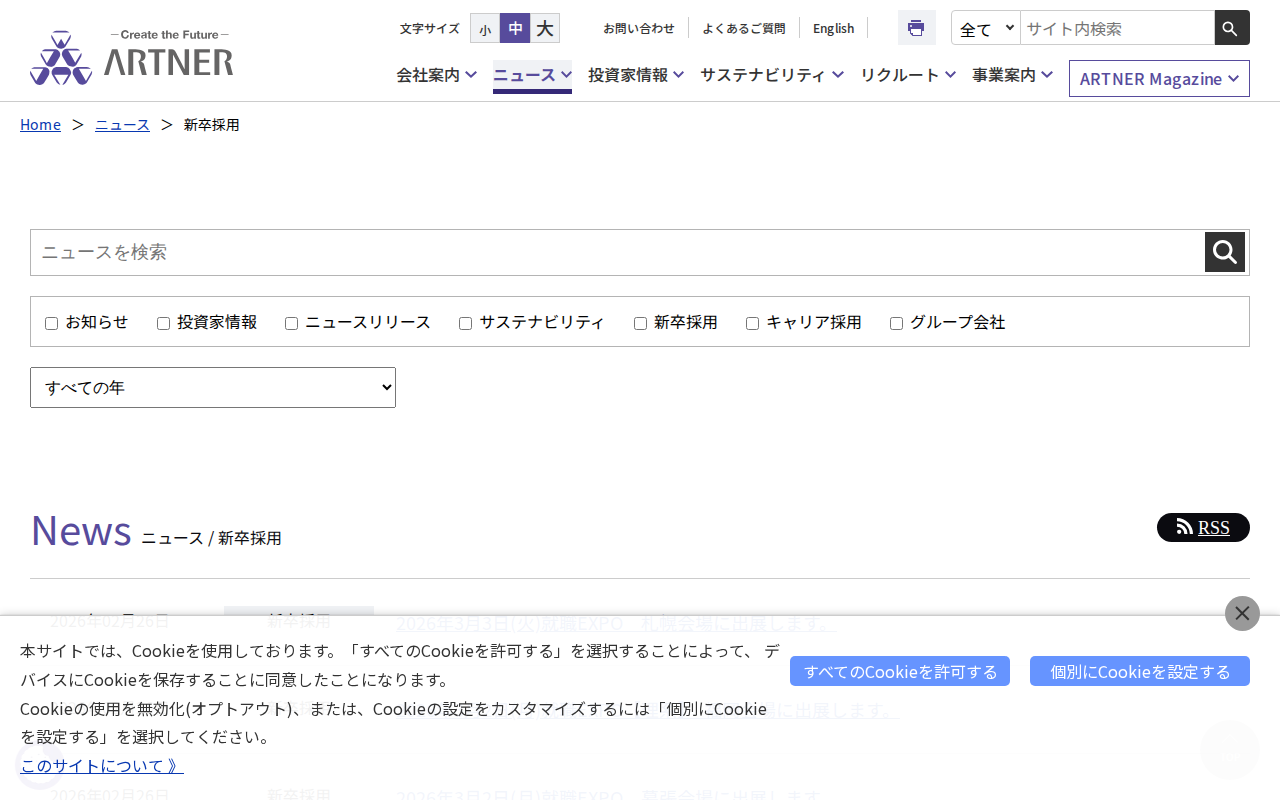1280x800 pixels.
Task: Check the お知らせ checkbox
Action: click(52, 323)
